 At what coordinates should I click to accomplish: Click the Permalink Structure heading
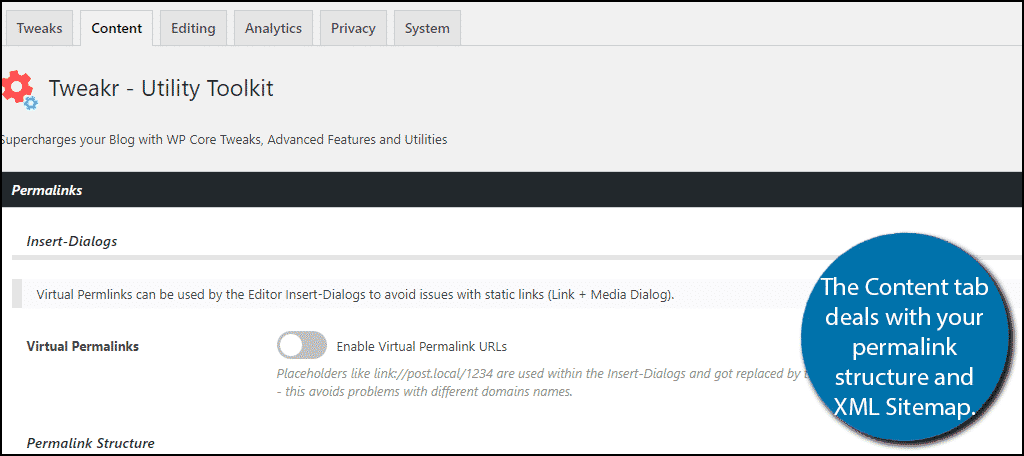pos(90,442)
